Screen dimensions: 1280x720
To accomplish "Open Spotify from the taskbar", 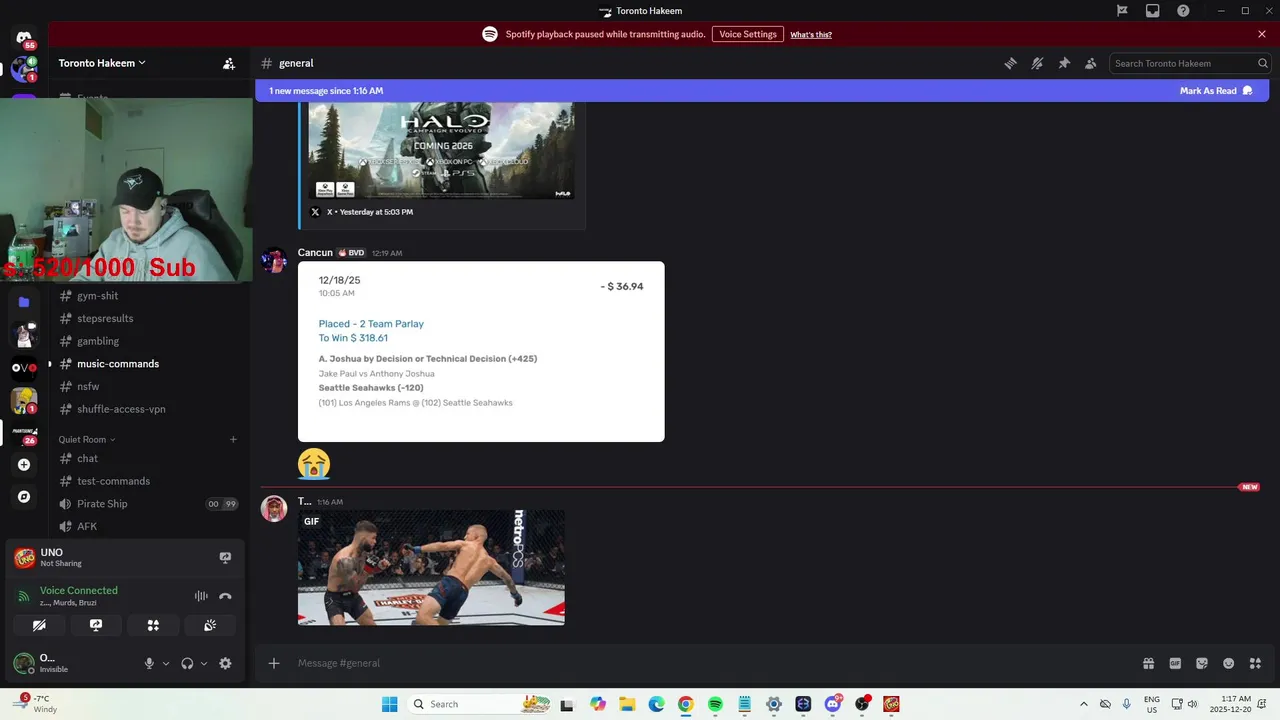I will tap(715, 704).
